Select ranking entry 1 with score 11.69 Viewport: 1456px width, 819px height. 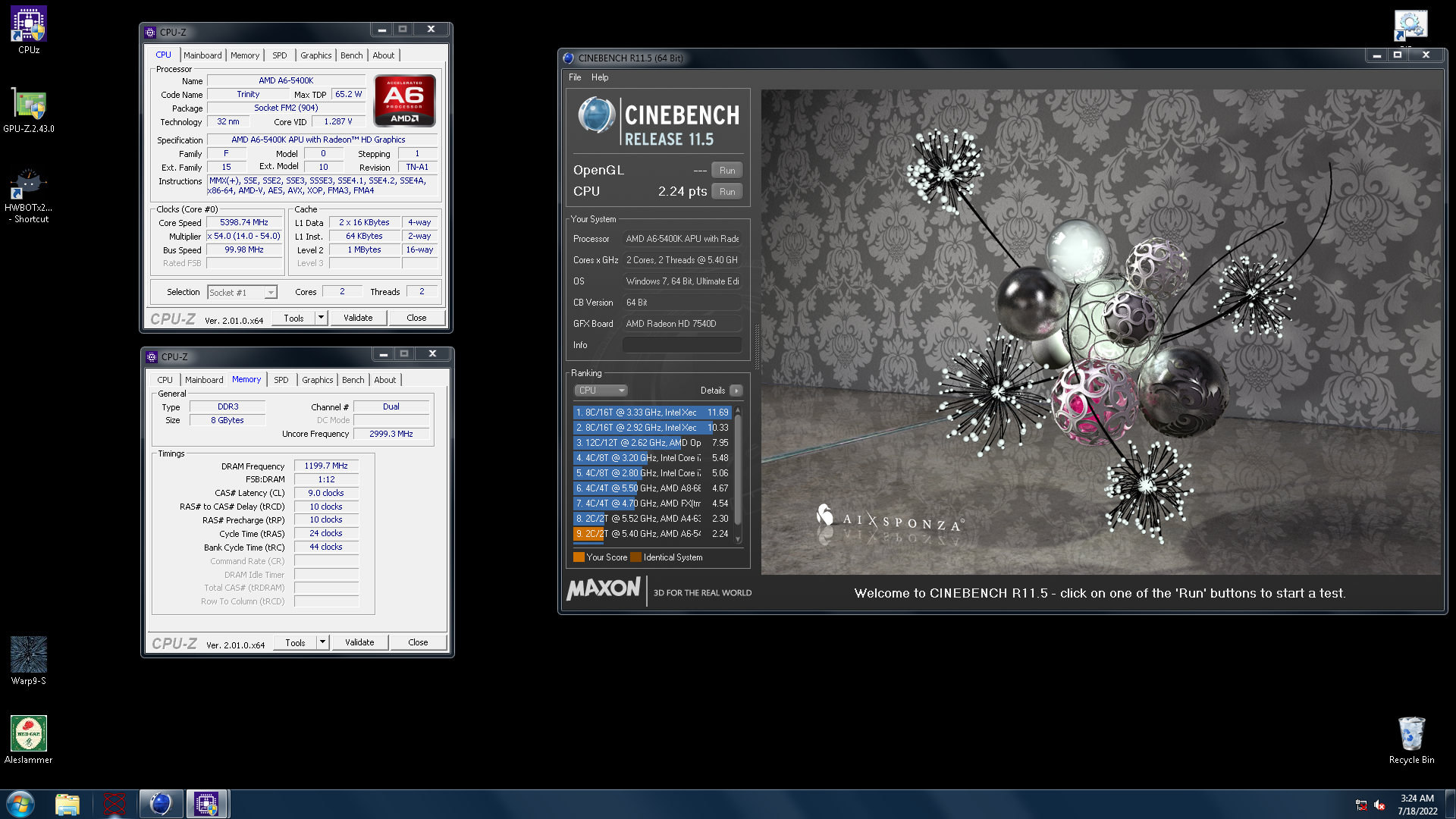tap(651, 413)
